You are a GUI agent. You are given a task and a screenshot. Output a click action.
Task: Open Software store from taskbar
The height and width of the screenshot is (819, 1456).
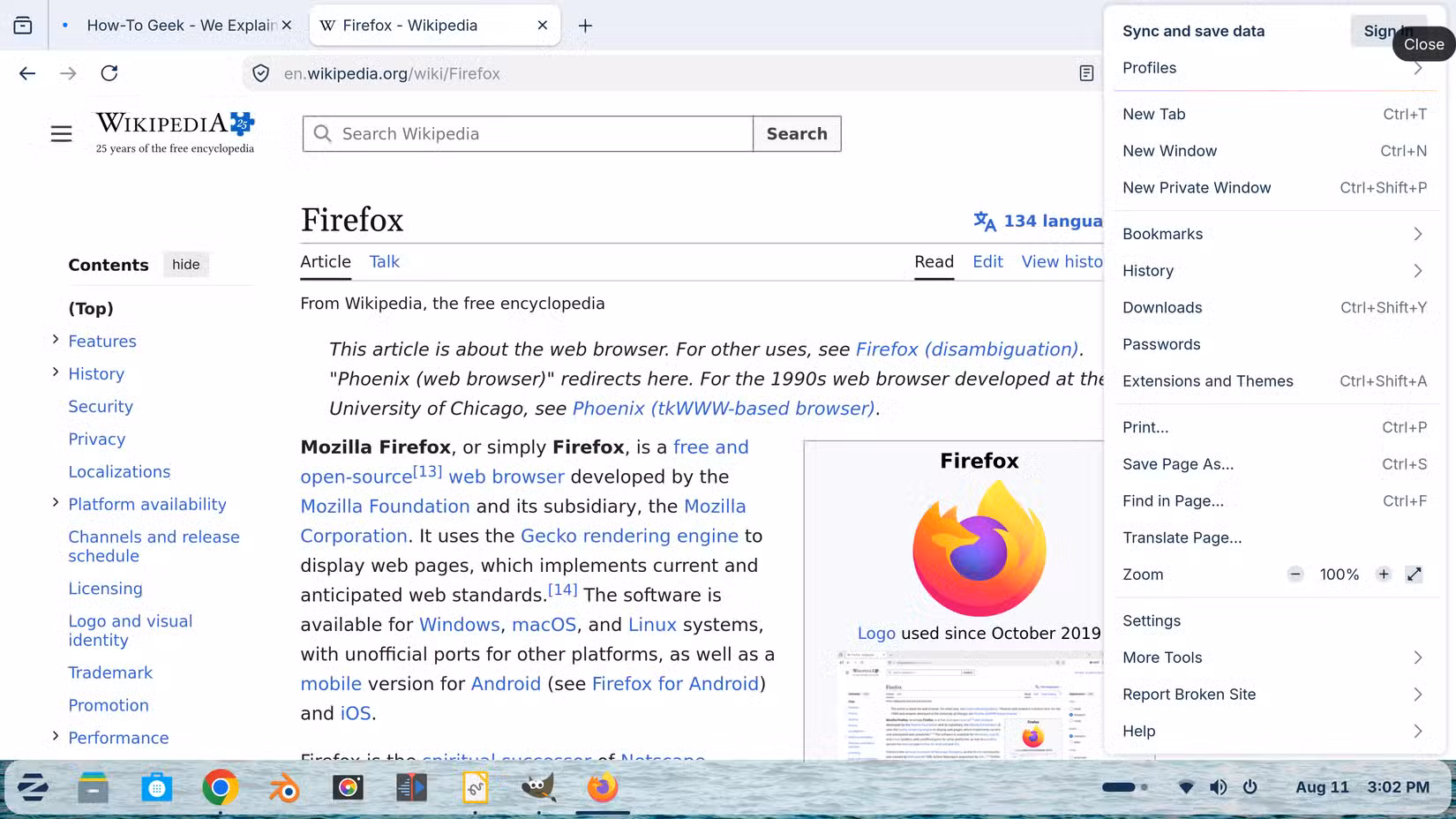[x=157, y=787]
